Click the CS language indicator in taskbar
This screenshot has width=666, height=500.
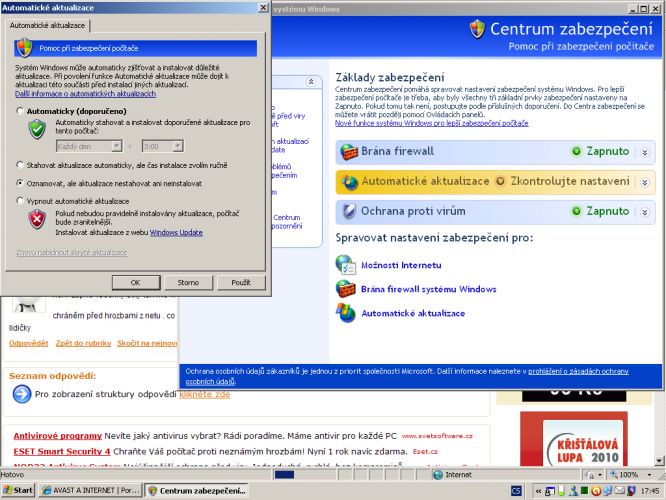coord(516,491)
